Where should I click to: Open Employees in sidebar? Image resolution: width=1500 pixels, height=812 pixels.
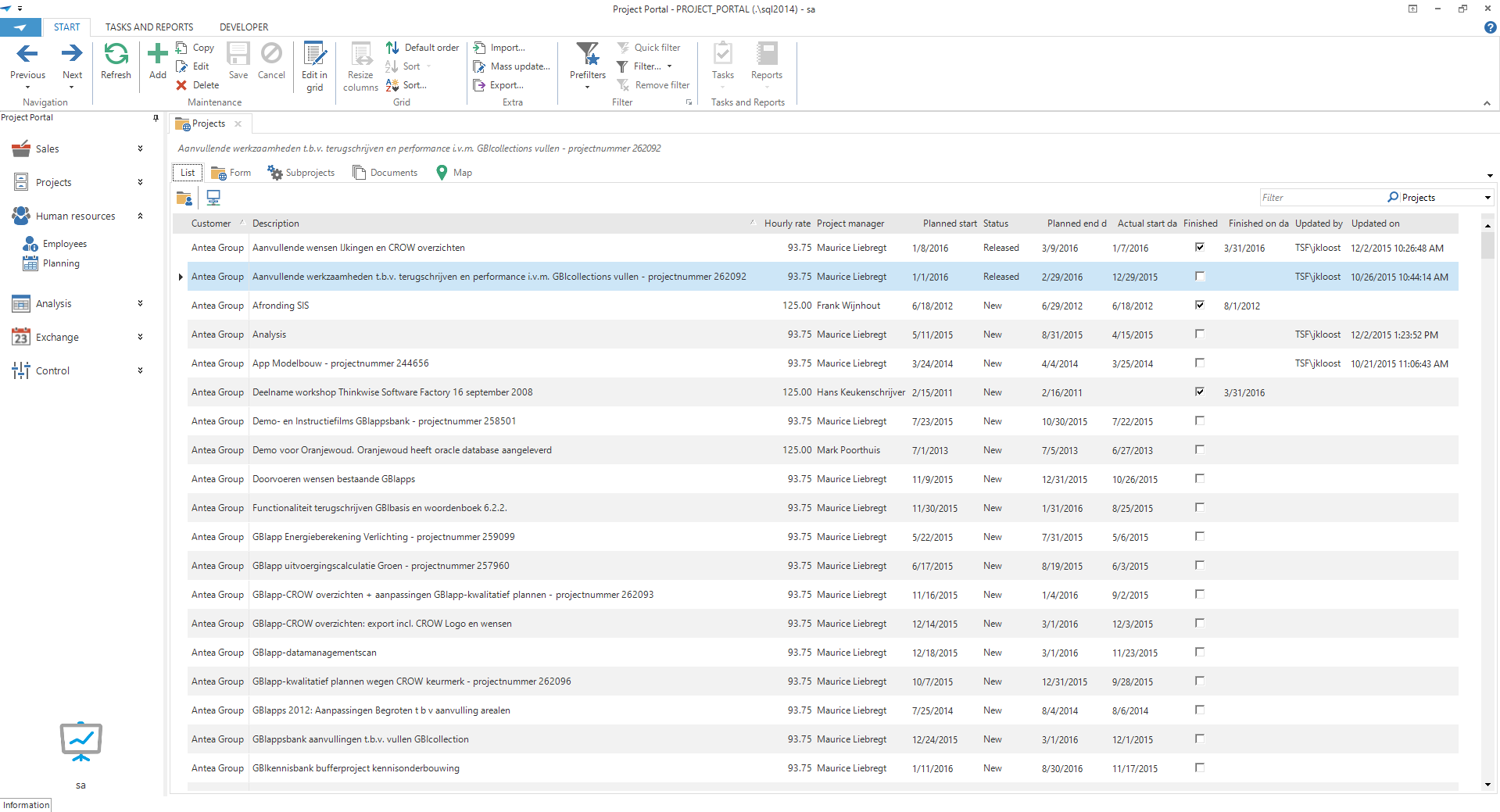[65, 244]
